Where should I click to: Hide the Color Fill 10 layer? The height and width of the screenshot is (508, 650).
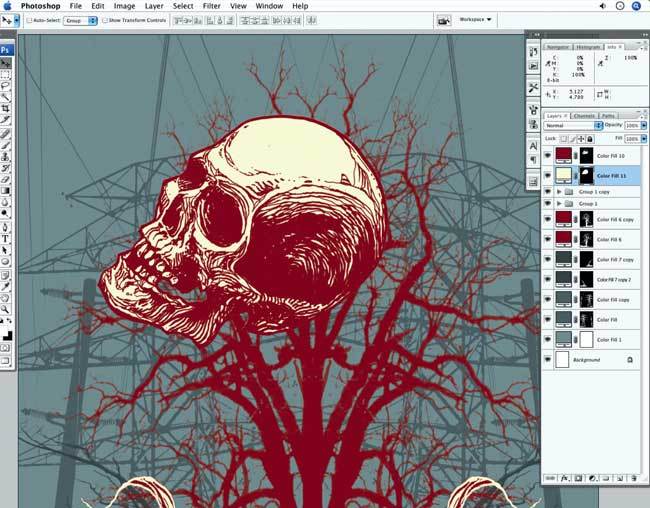(548, 156)
